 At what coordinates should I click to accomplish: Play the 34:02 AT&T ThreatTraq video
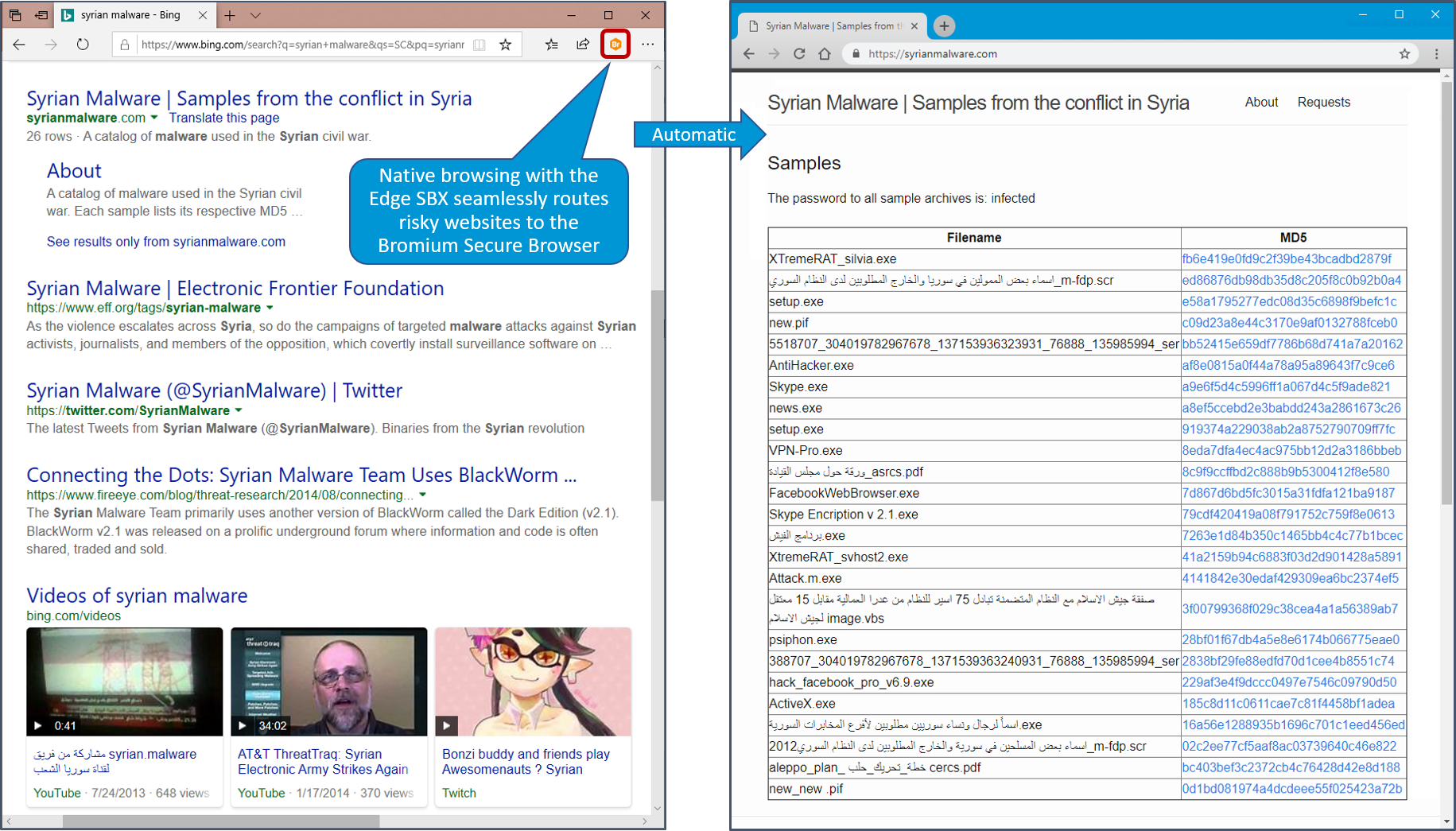click(242, 725)
